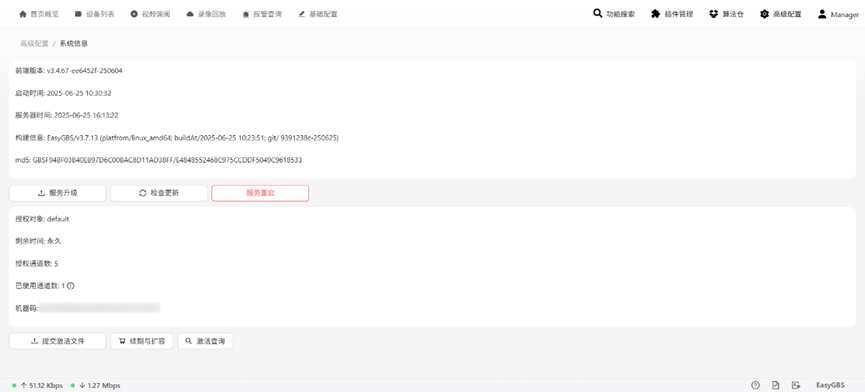Click image settings icon in status bar
Viewport: 865px width, 392px height.
tap(795, 385)
